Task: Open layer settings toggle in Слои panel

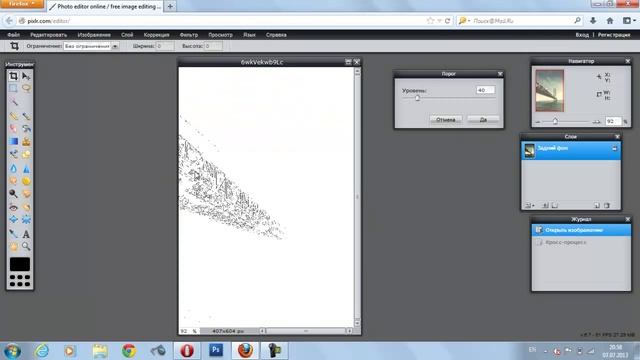Action: [x=529, y=205]
